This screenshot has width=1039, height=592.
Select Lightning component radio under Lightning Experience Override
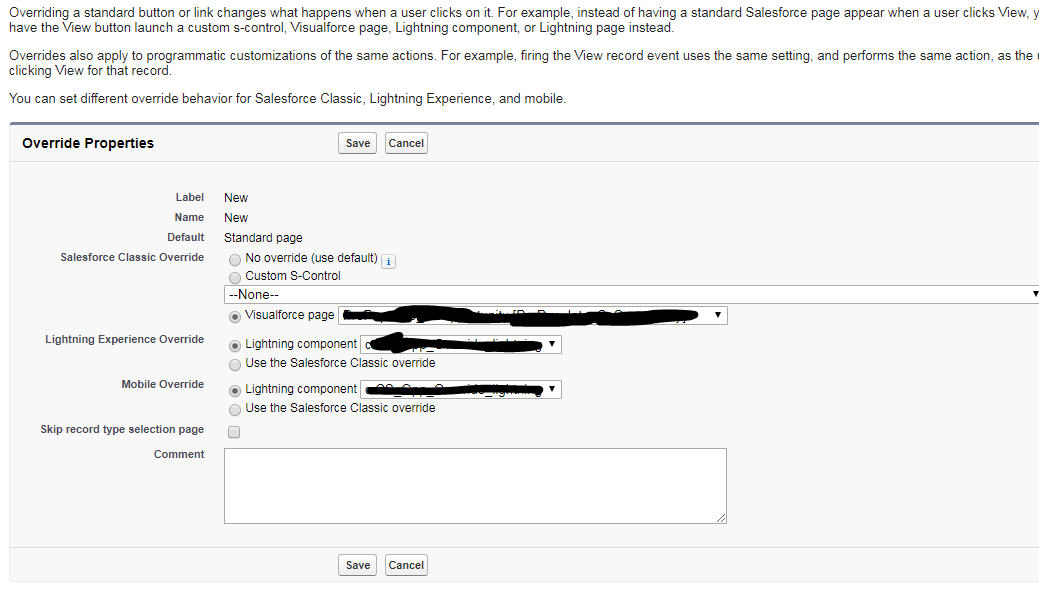point(235,344)
